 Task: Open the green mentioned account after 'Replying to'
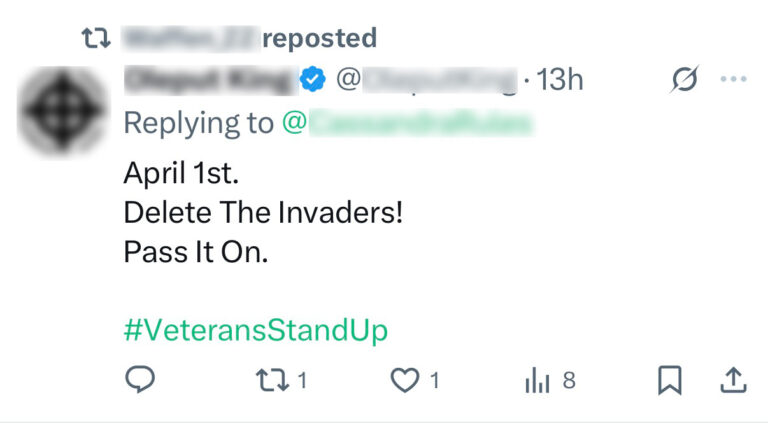point(408,123)
